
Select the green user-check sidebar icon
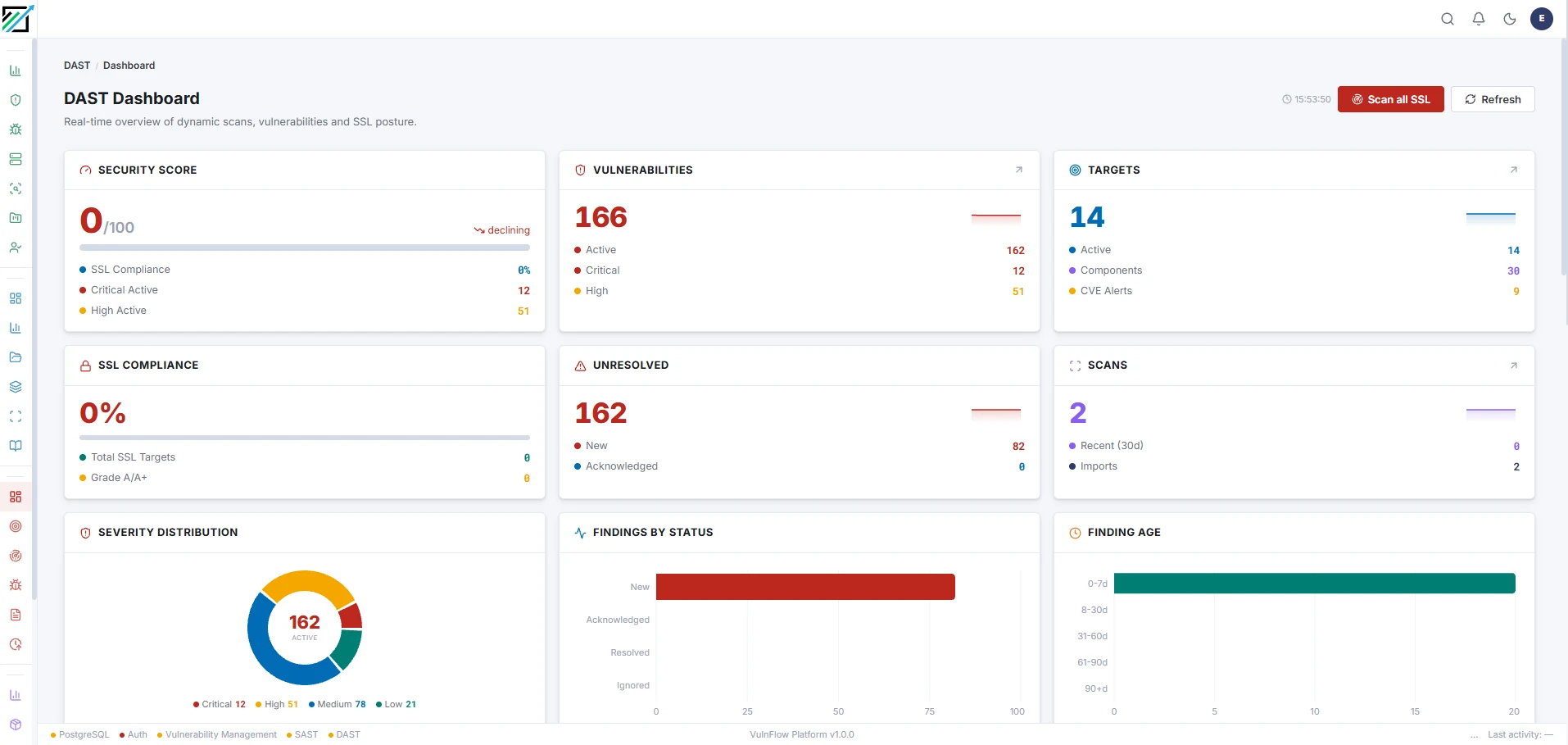(16, 248)
